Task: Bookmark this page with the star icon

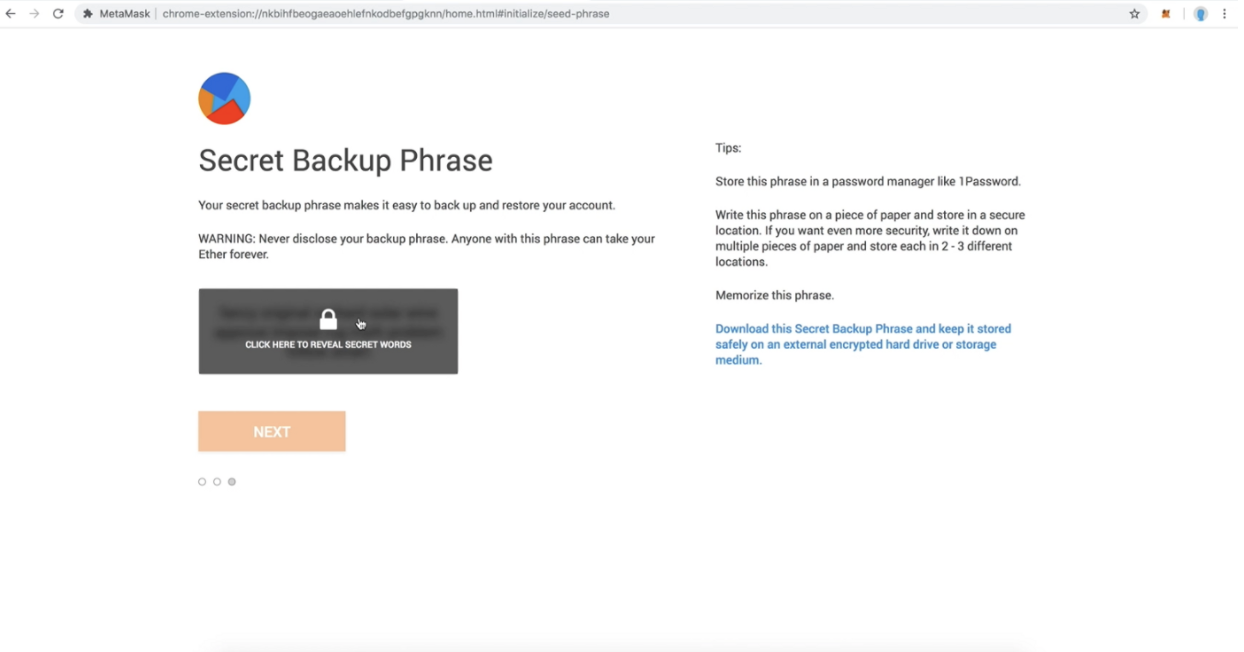Action: point(1134,14)
